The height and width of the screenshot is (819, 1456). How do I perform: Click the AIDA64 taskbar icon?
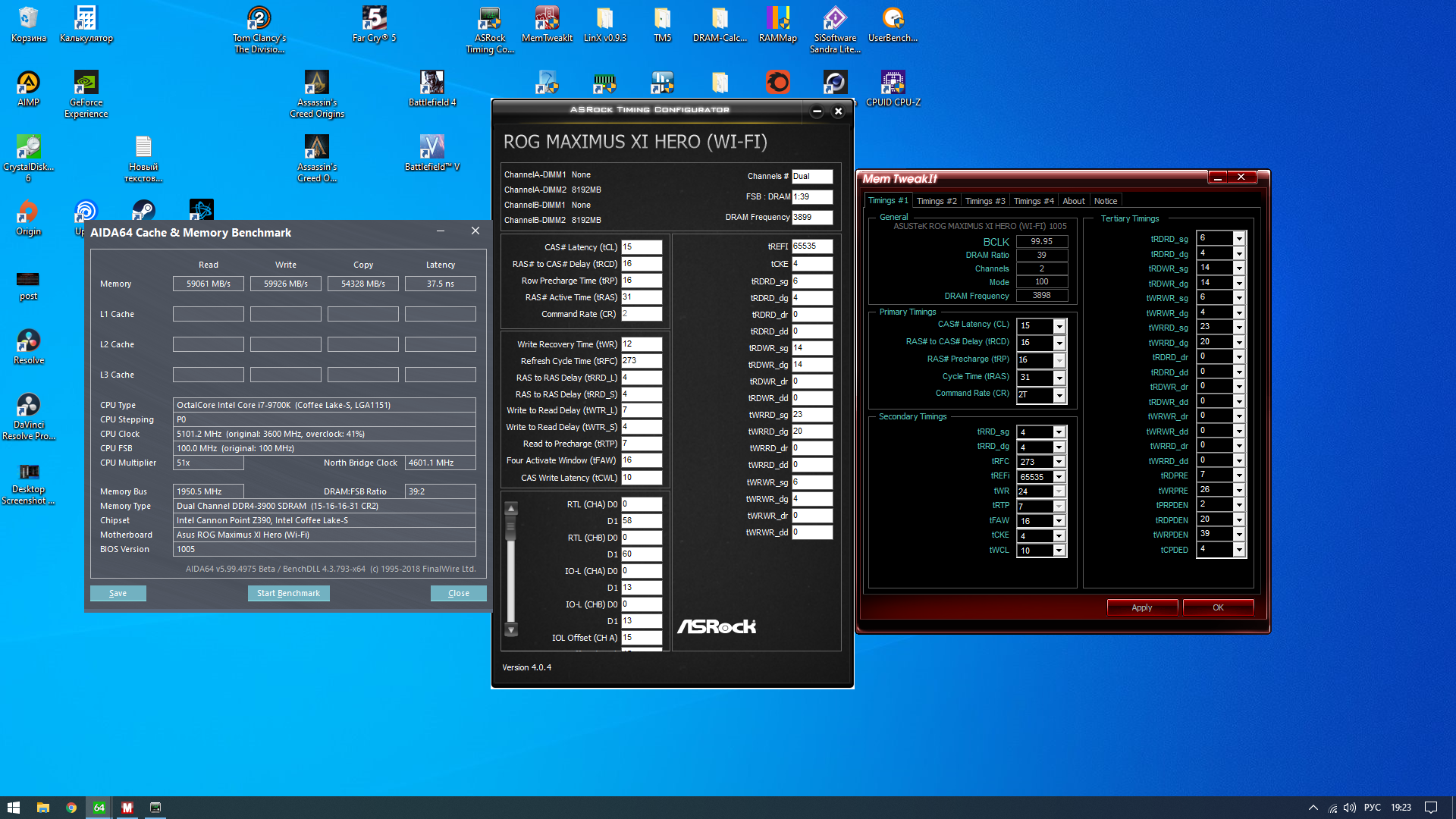coord(99,808)
